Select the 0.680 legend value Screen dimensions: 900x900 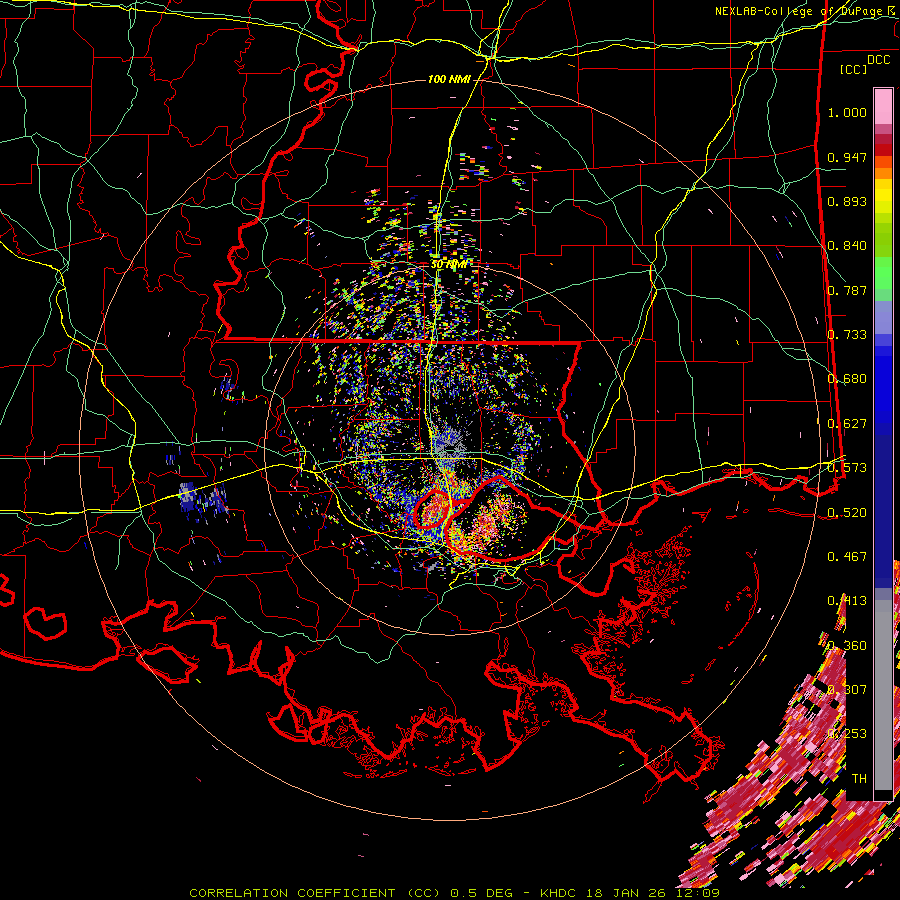pos(847,379)
